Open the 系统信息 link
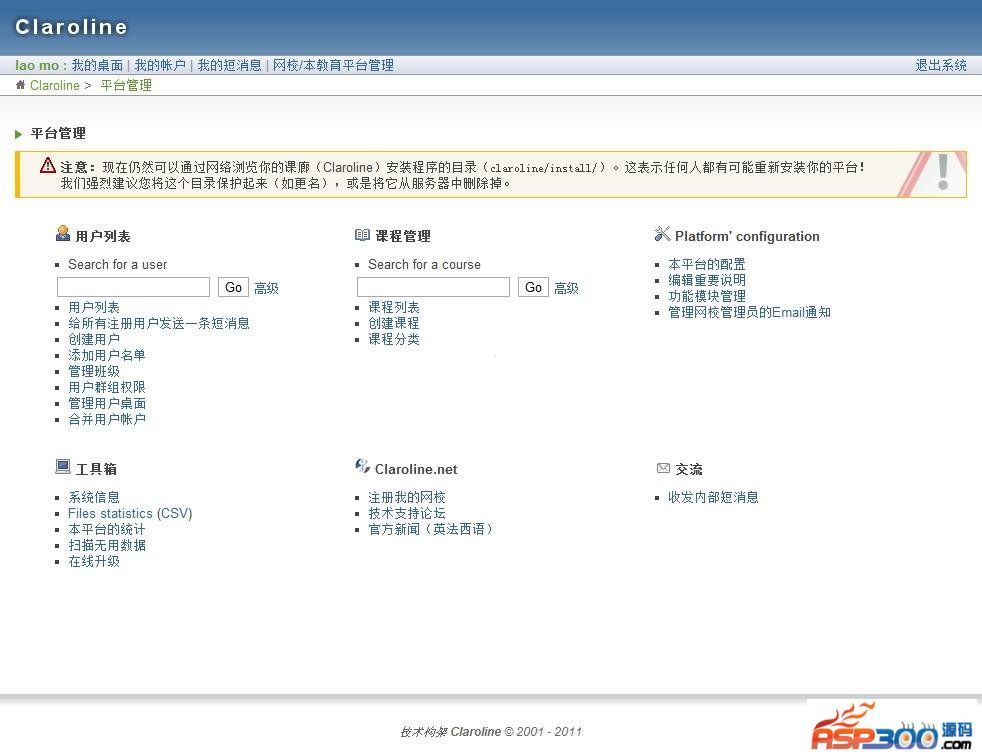This screenshot has width=982, height=754. coord(94,497)
